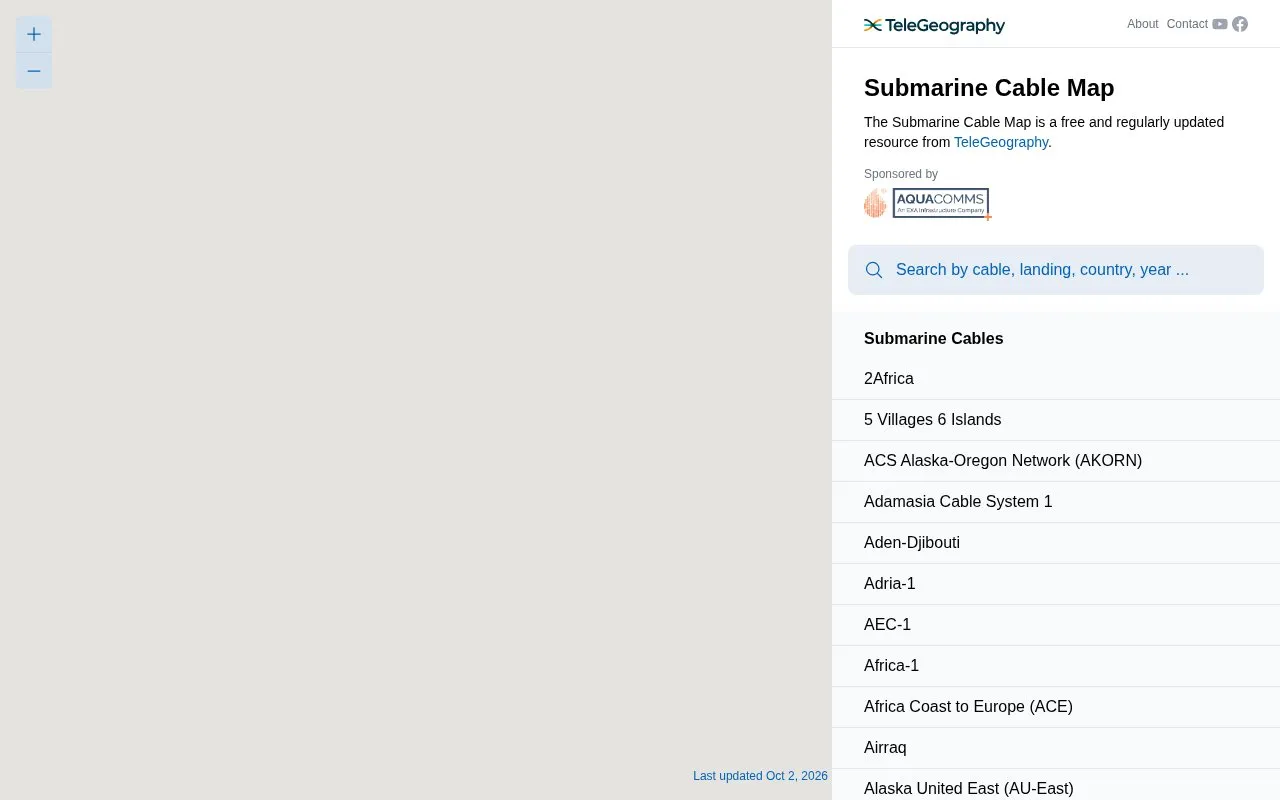Open the Contact page
The image size is (1280, 800).
tap(1187, 24)
